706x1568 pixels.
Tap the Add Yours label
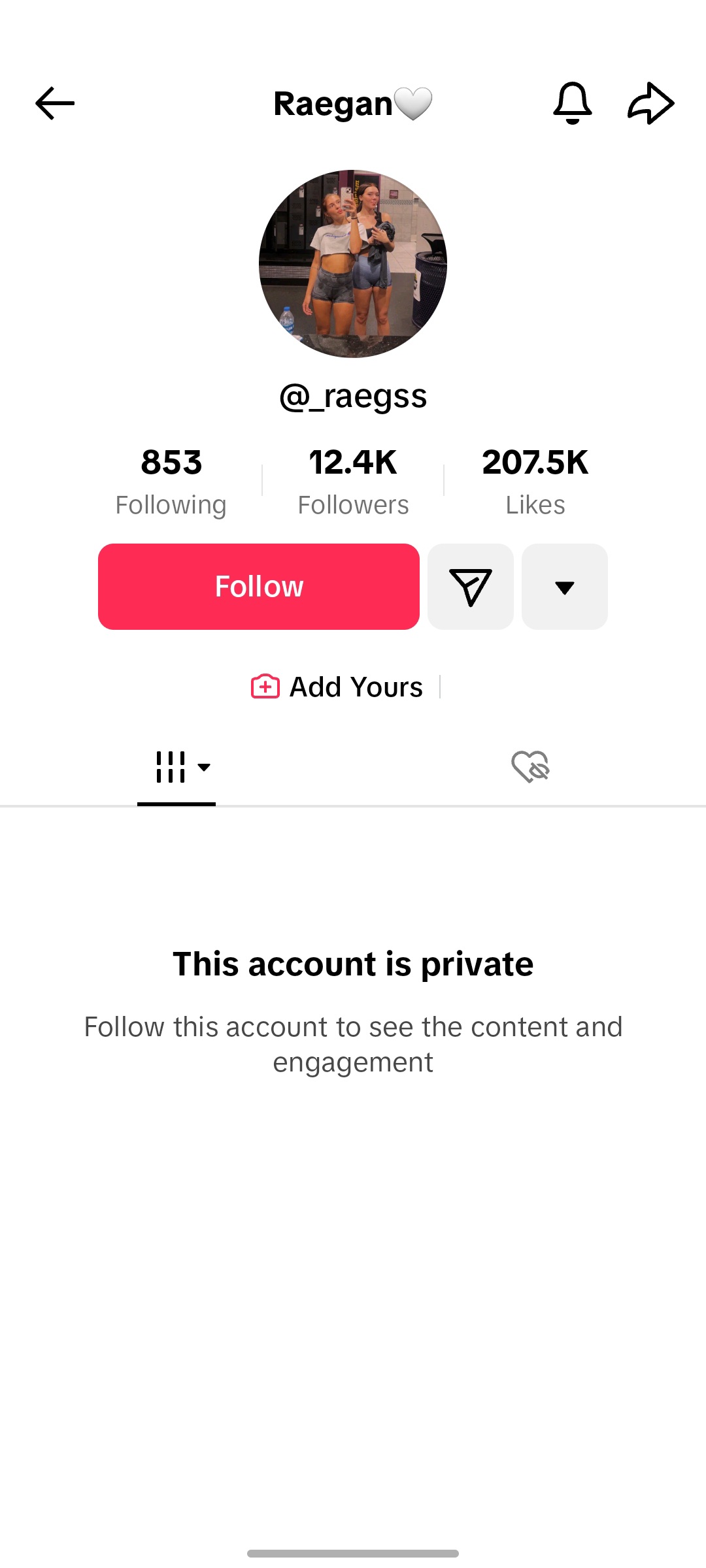(356, 687)
